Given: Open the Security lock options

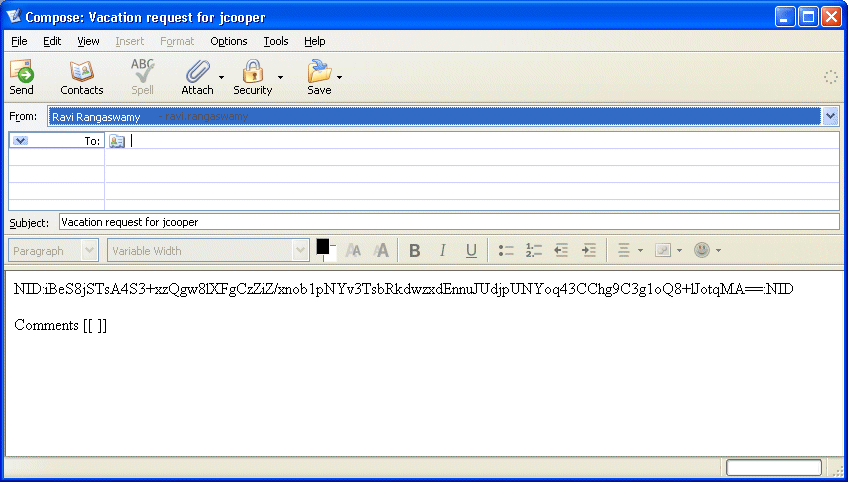Looking at the screenshot, I should pyautogui.click(x=253, y=77).
